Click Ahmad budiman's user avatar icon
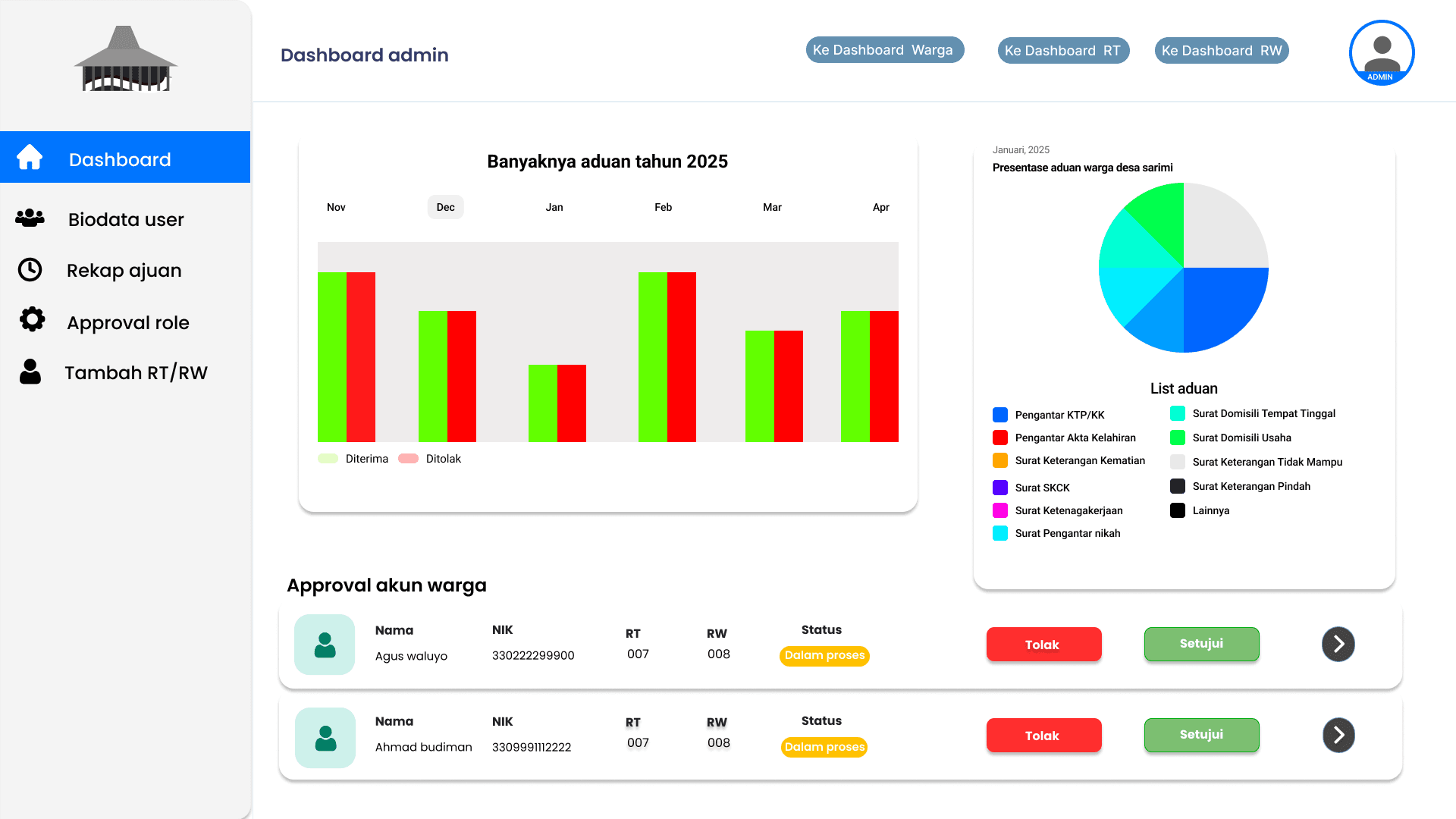Image resolution: width=1456 pixels, height=819 pixels. click(325, 738)
